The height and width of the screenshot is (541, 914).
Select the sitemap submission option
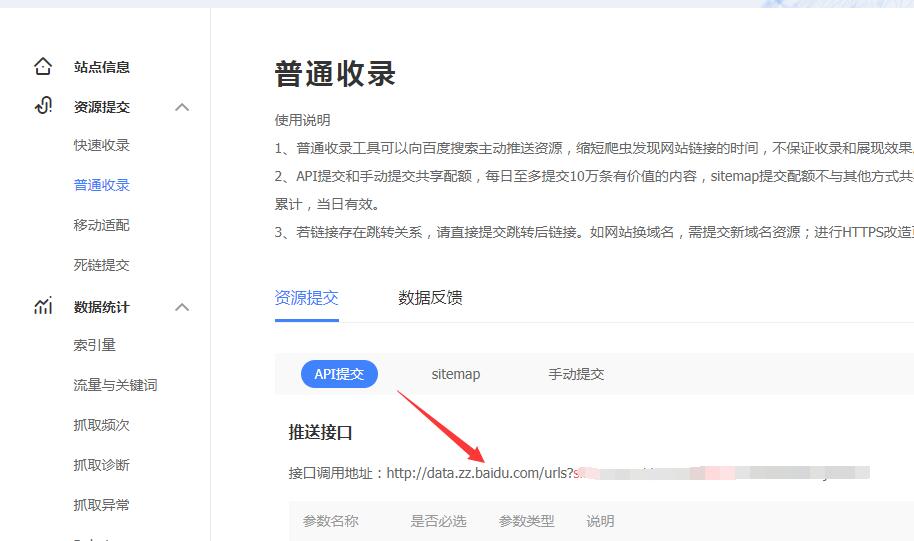coord(456,374)
